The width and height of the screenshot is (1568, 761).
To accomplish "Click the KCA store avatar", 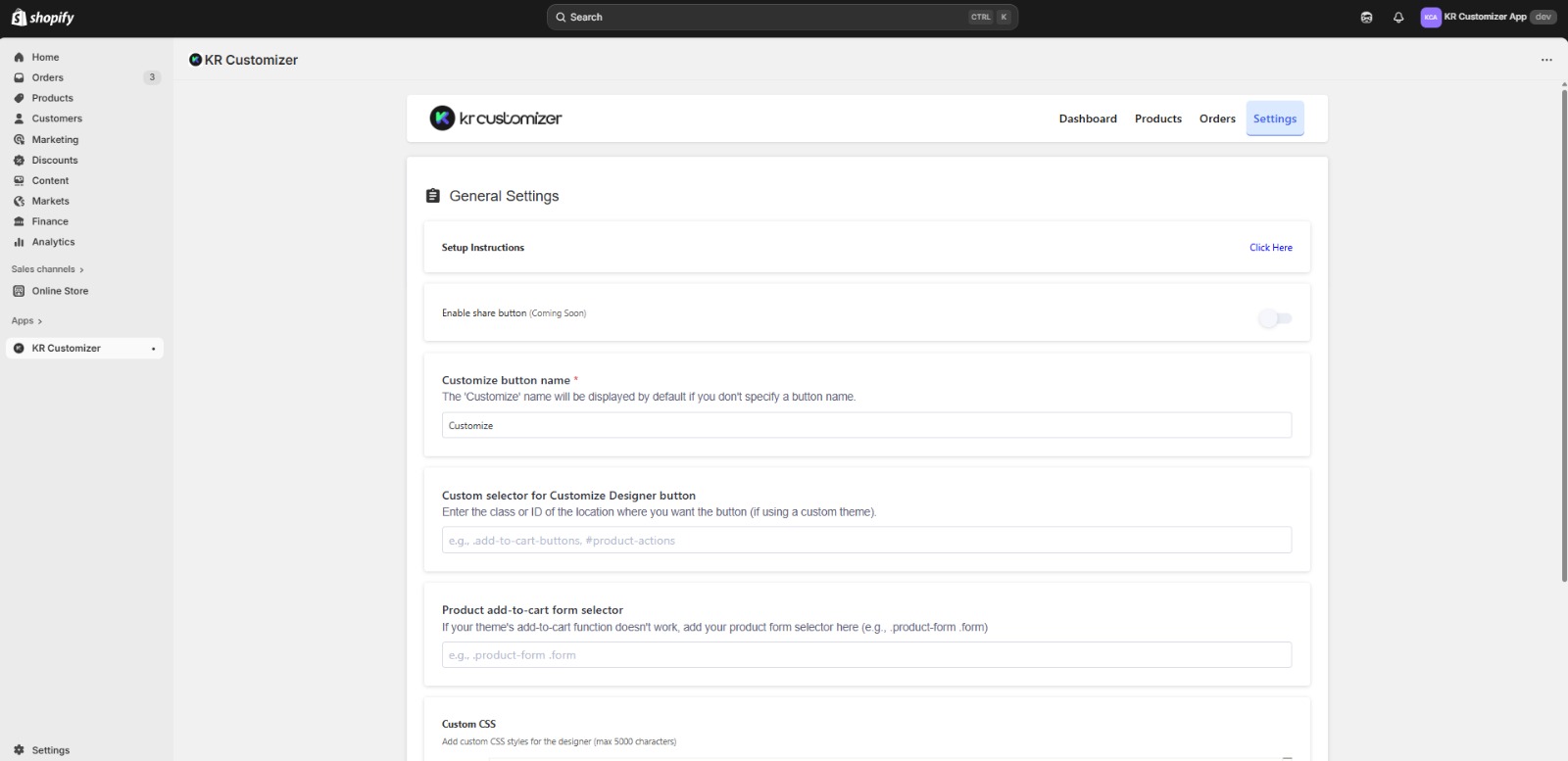I will pos(1431,17).
